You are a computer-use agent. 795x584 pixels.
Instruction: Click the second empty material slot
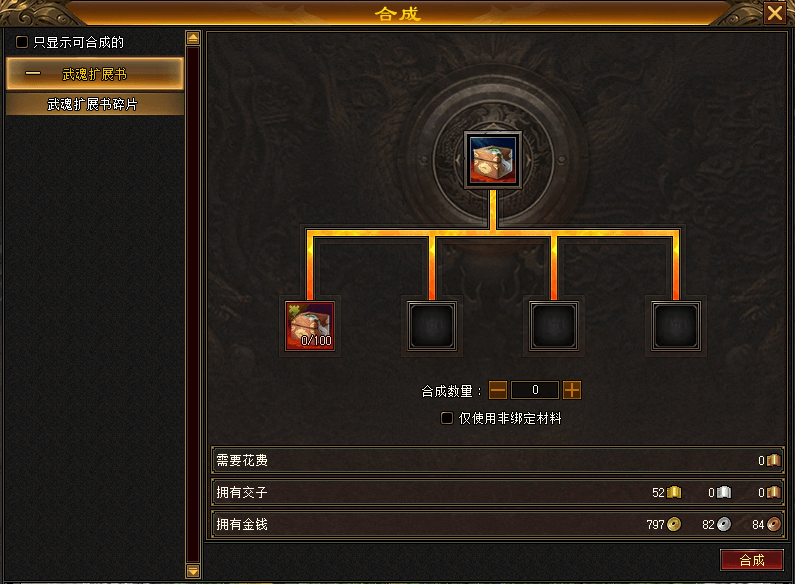point(432,326)
